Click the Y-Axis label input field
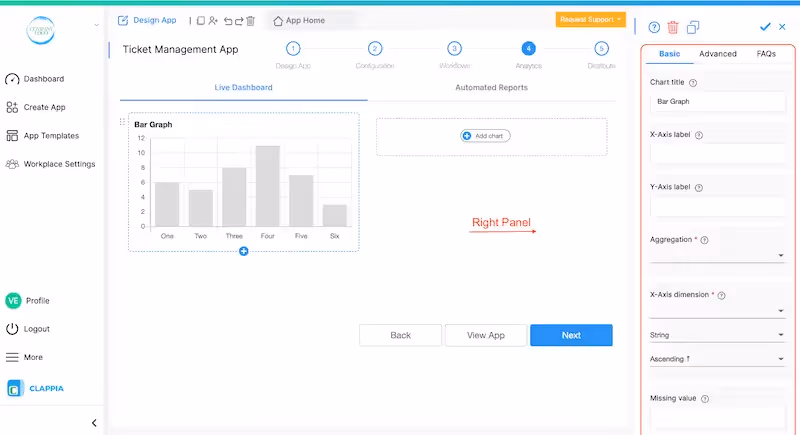800x435 pixels. coord(717,207)
